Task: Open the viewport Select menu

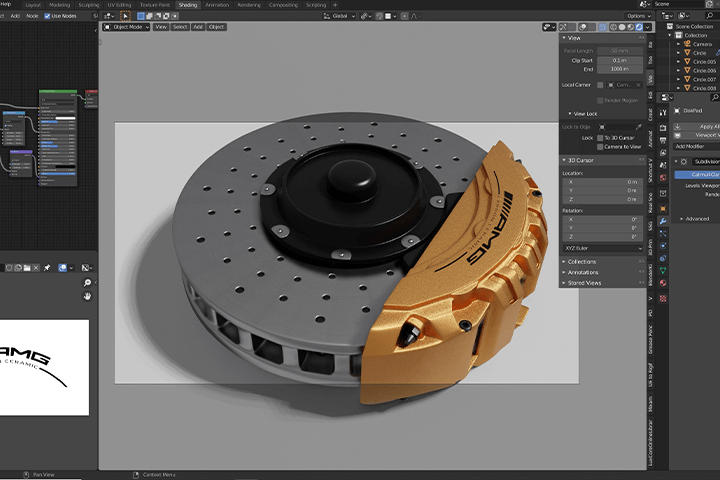Action: pyautogui.click(x=180, y=27)
